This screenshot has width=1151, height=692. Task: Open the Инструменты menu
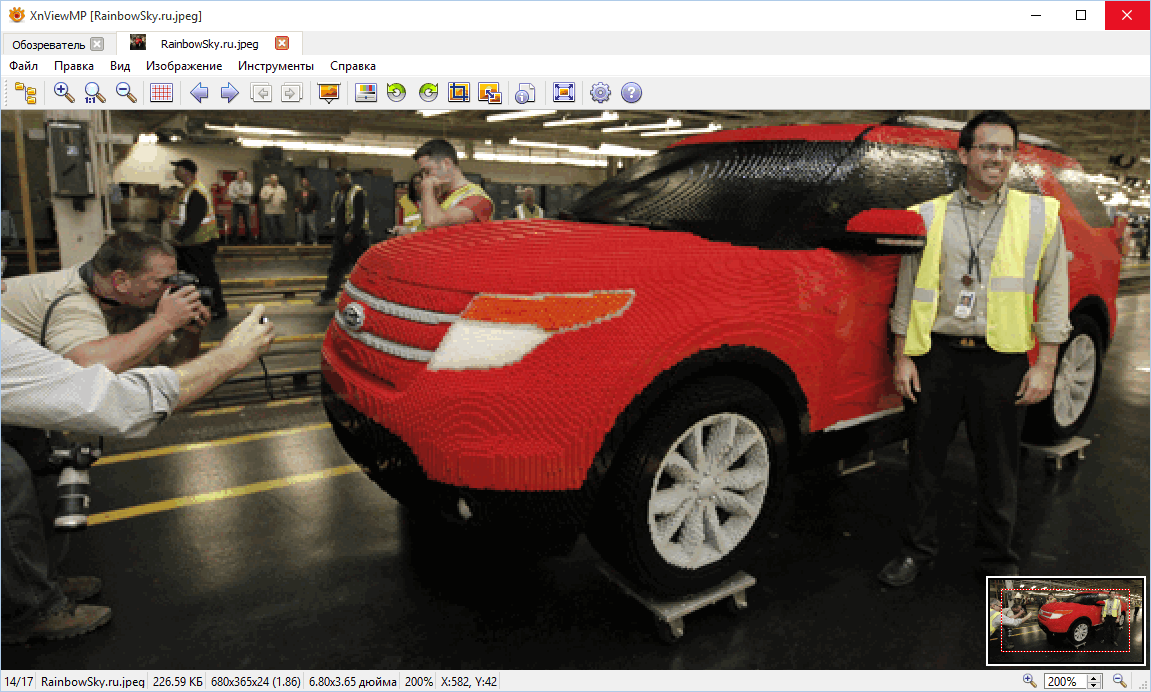275,66
